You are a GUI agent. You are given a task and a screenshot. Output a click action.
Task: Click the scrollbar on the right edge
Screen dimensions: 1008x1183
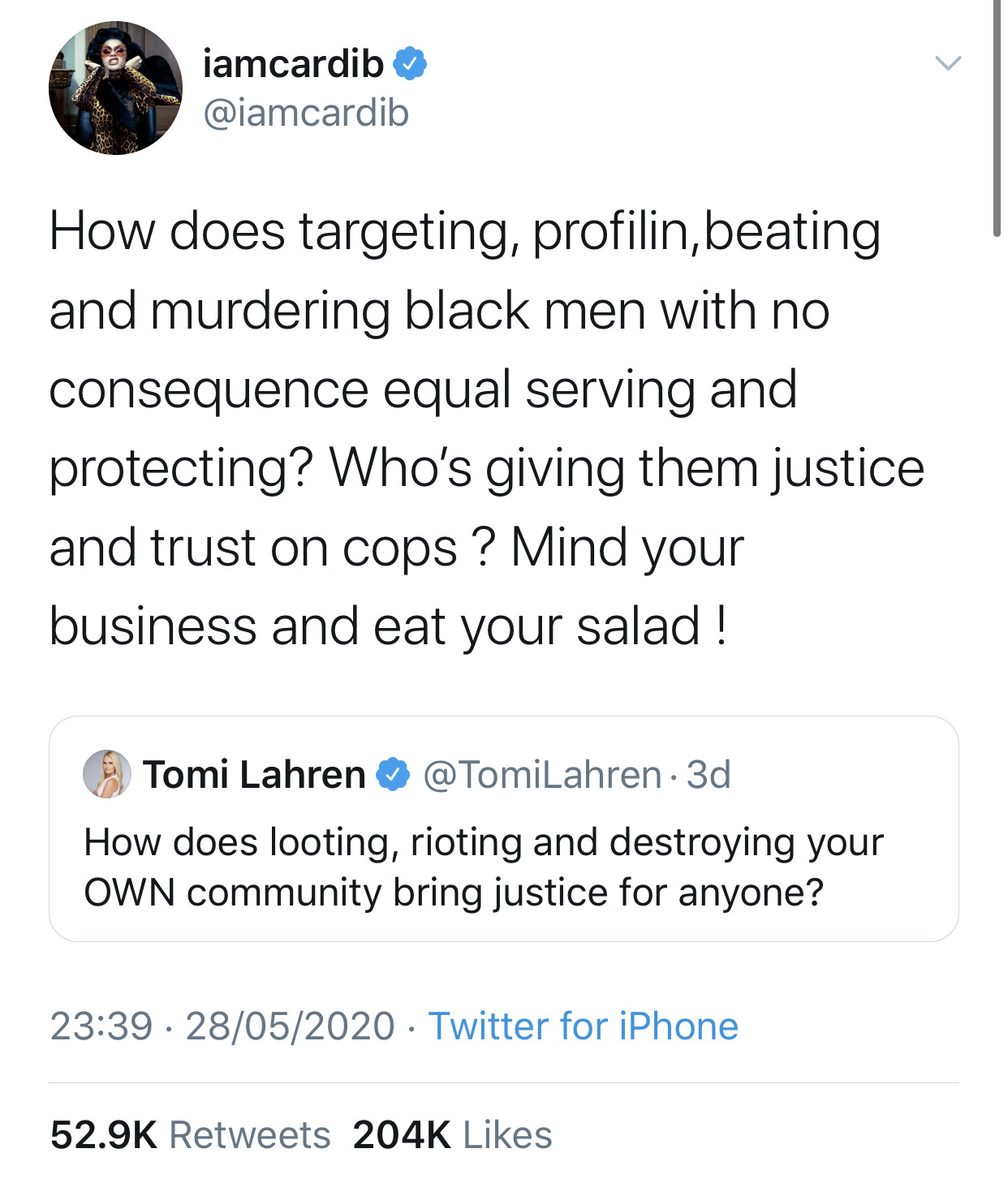997,122
